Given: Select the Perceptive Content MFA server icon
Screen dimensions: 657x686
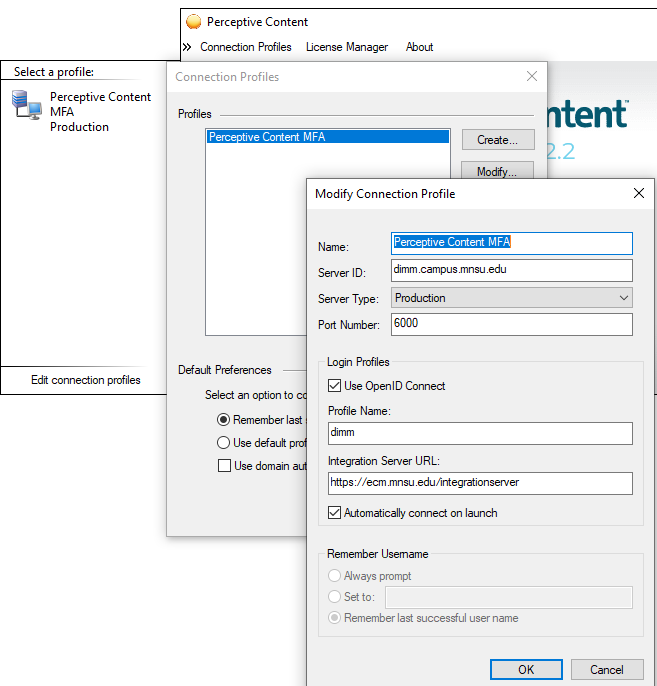Looking at the screenshot, I should pos(26,105).
